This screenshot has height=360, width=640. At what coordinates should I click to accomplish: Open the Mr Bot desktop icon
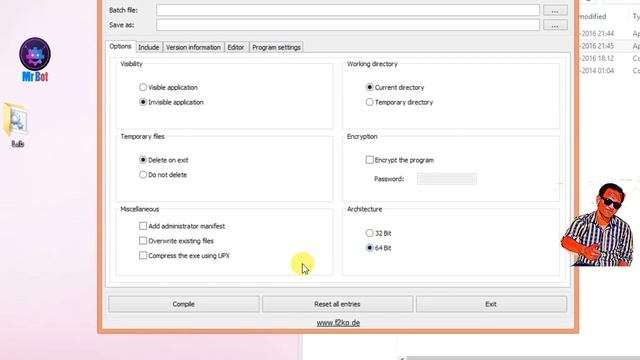35,60
